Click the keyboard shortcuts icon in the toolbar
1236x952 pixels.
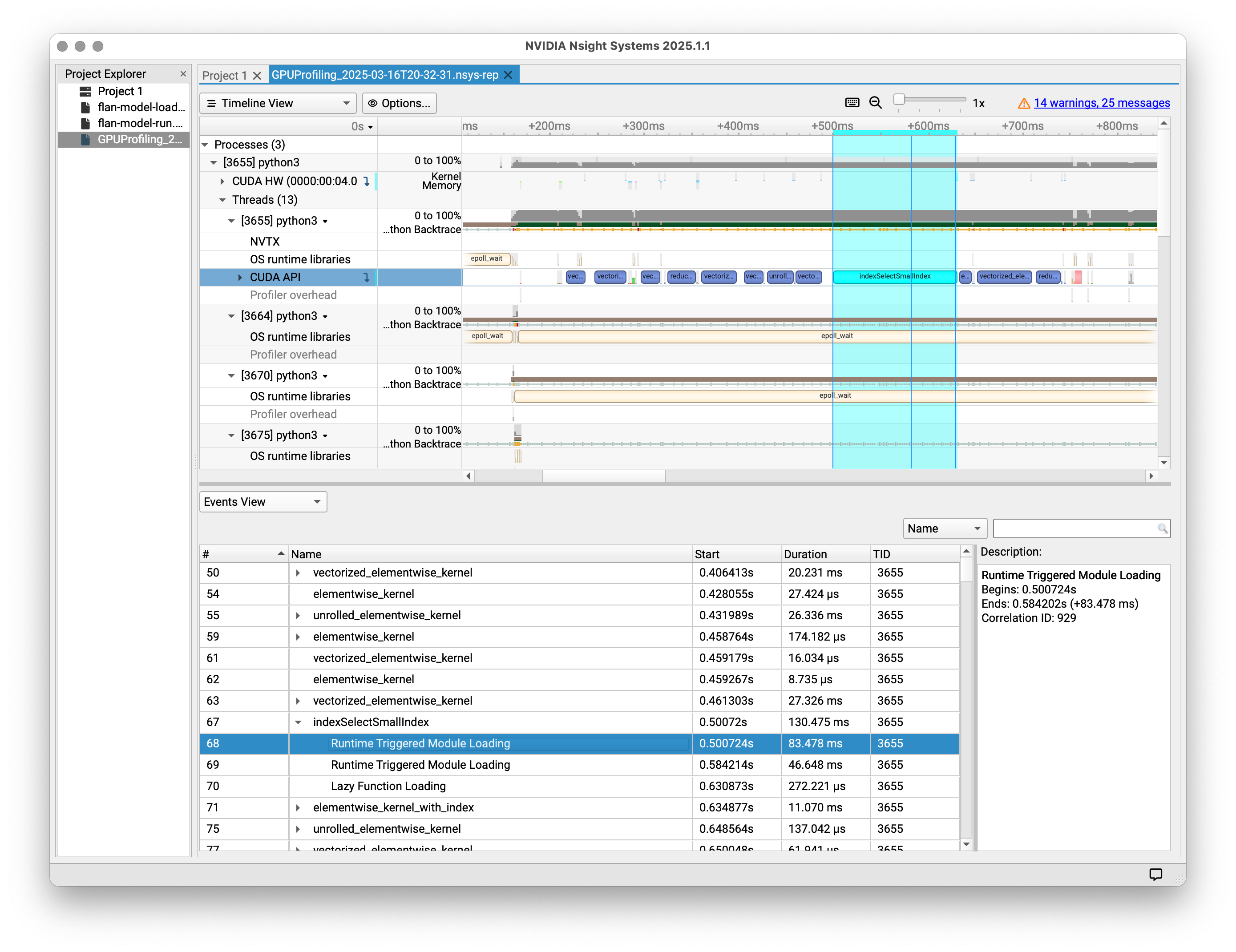point(852,102)
